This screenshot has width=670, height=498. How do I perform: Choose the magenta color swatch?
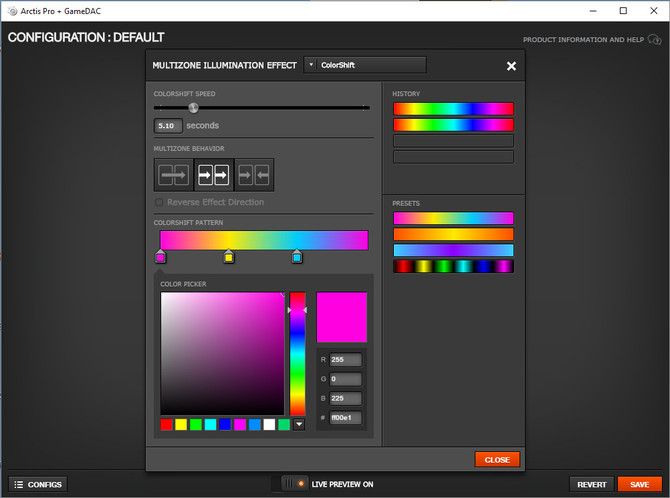click(240, 424)
